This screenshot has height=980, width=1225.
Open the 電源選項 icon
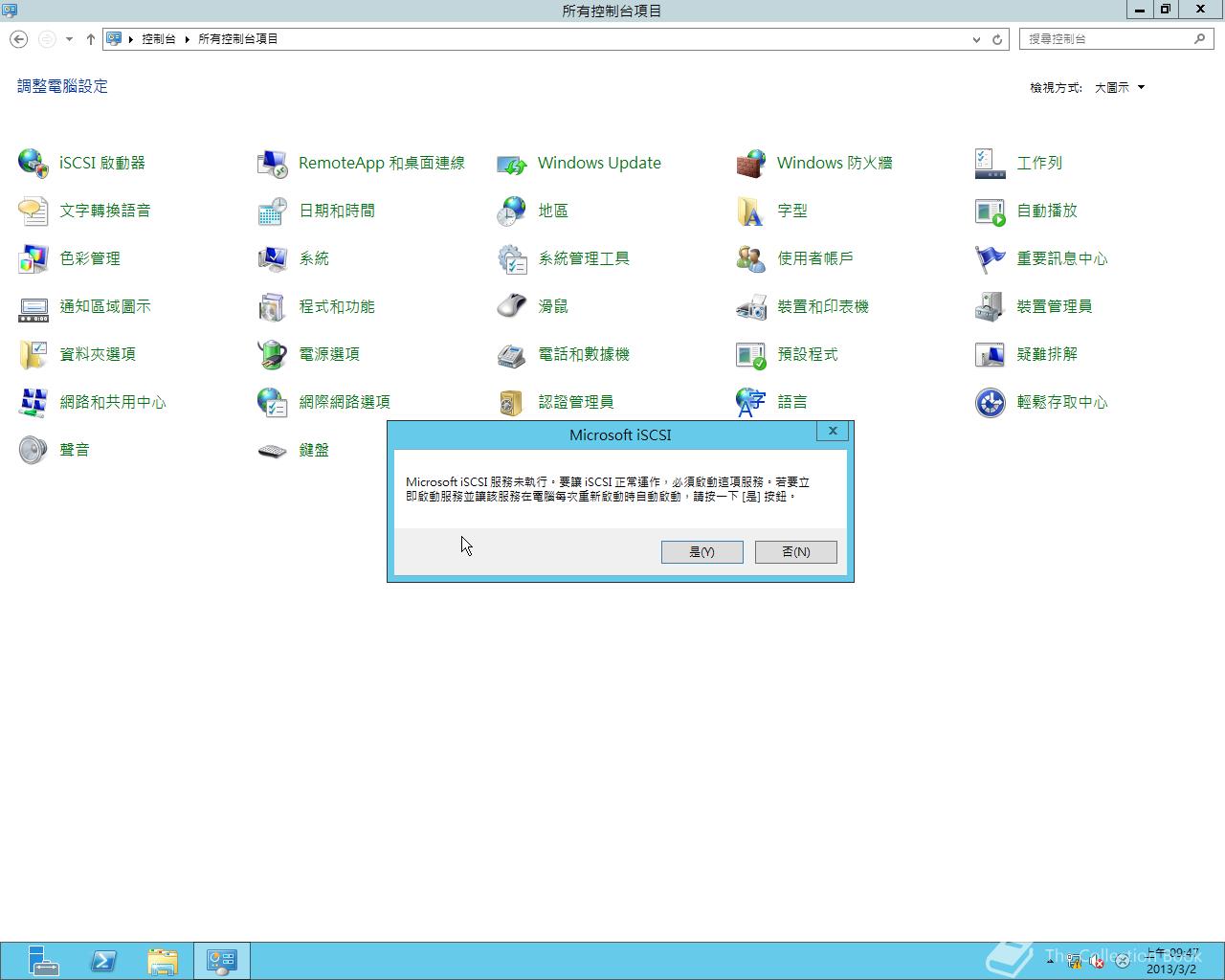(x=273, y=354)
